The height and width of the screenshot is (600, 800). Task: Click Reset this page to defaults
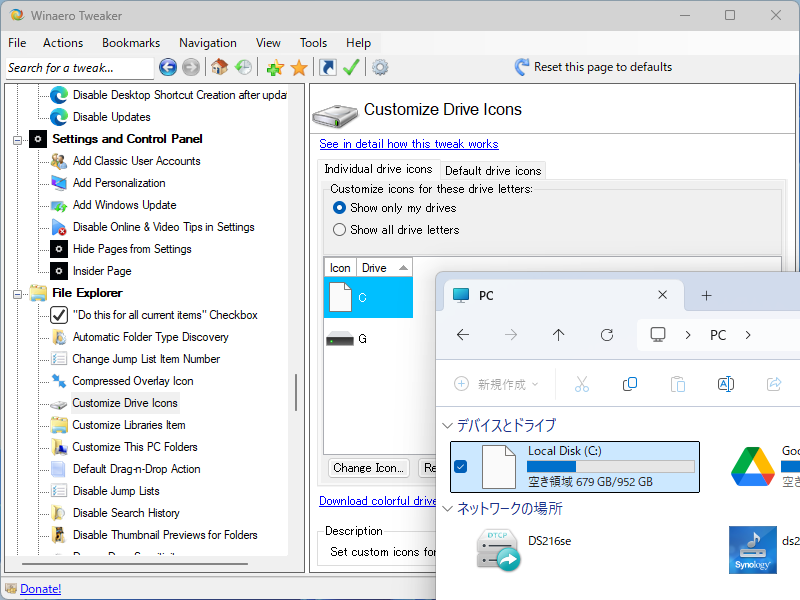tap(603, 67)
